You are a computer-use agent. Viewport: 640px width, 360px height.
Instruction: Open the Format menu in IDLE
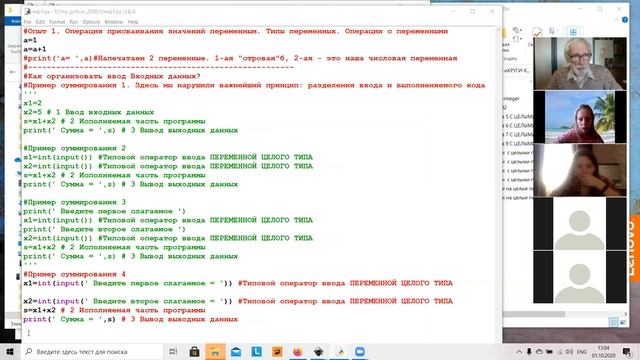pyautogui.click(x=57, y=22)
